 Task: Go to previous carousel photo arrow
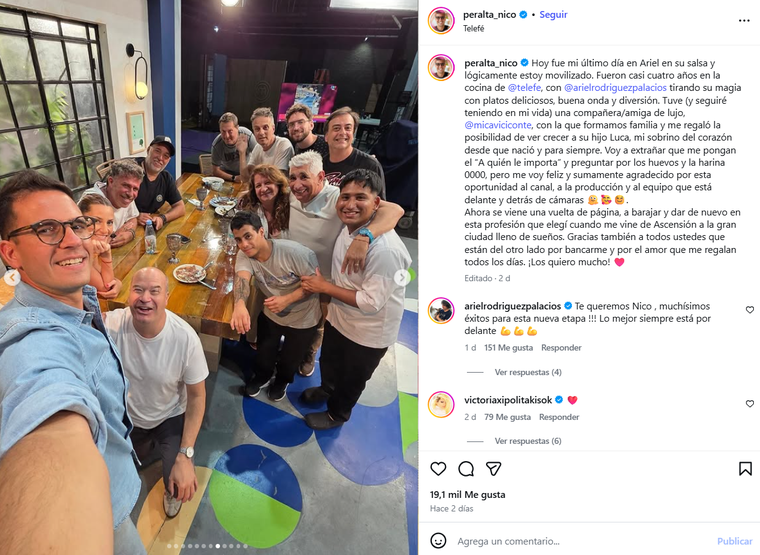pyautogui.click(x=12, y=278)
